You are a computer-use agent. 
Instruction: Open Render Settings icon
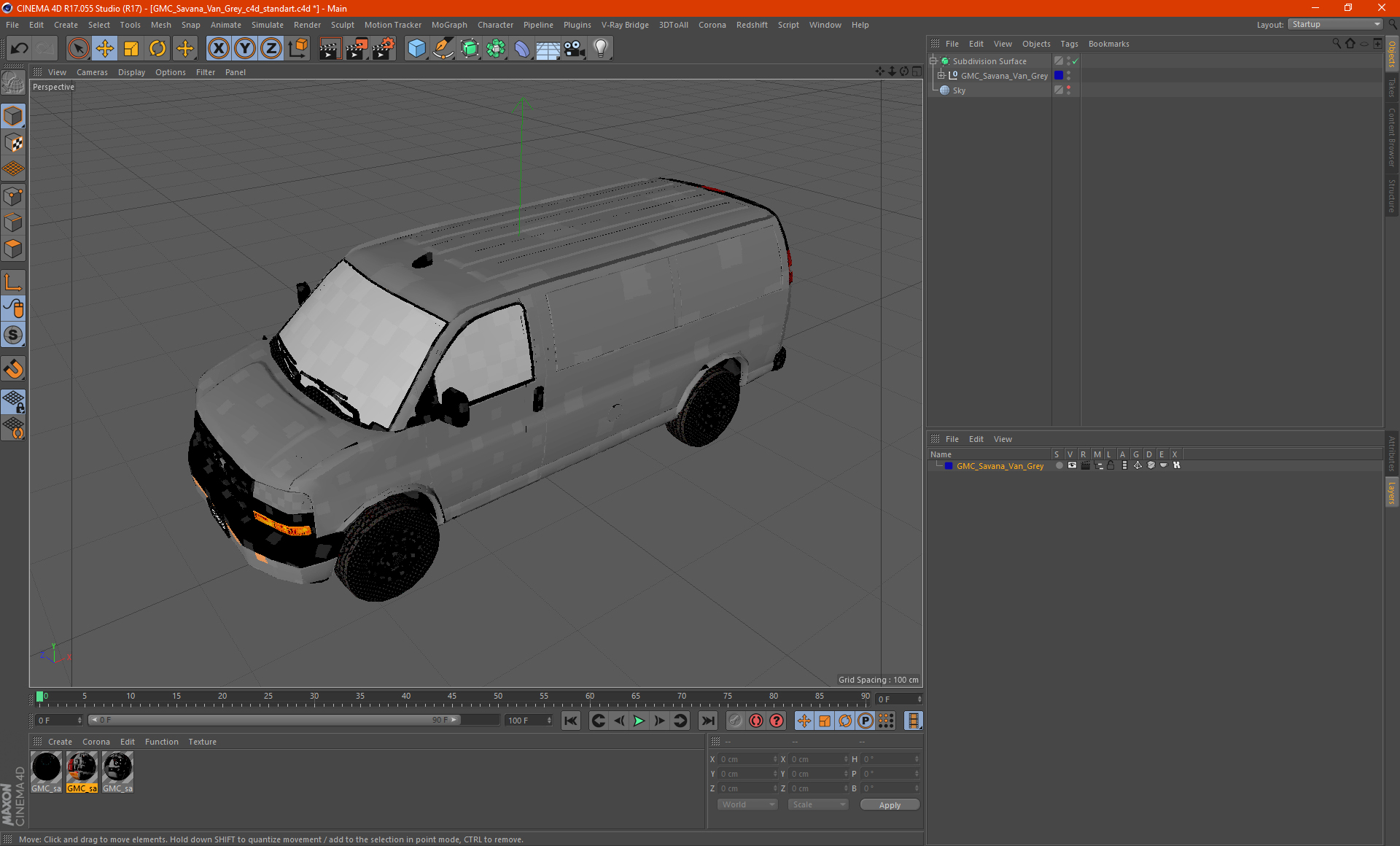[383, 49]
